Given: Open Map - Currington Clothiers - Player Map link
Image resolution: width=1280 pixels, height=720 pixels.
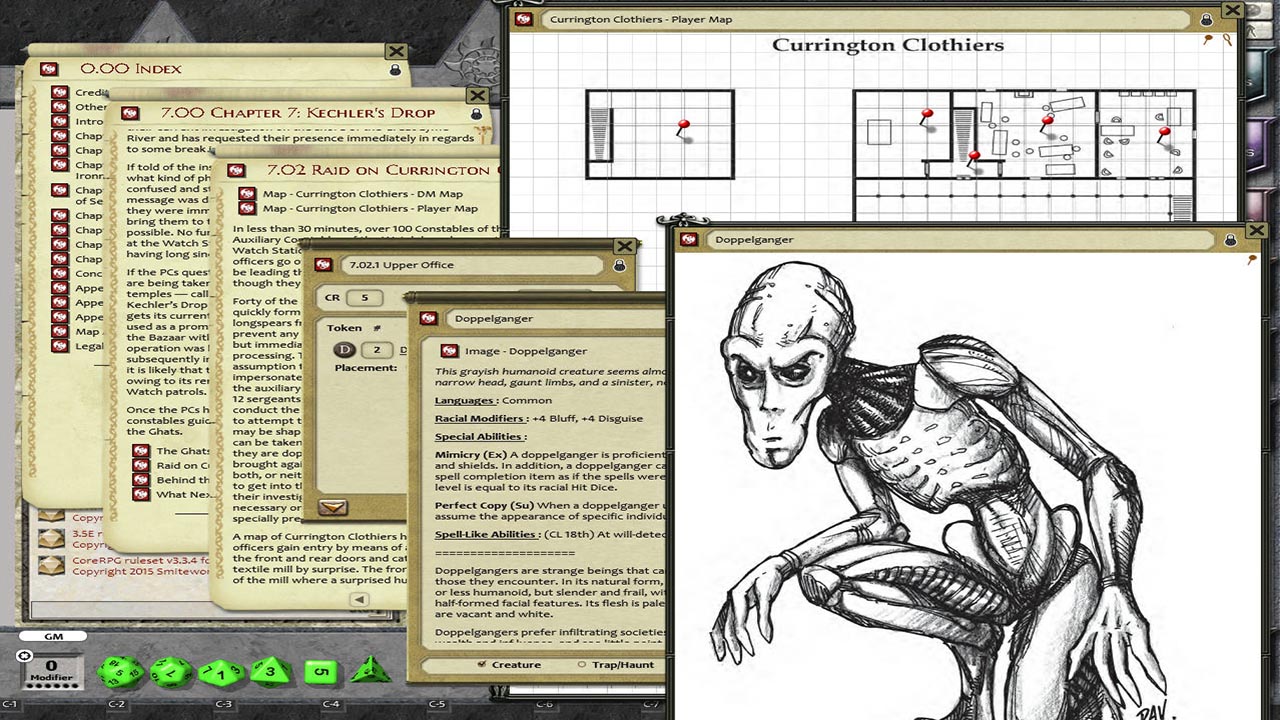Looking at the screenshot, I should point(246,209).
